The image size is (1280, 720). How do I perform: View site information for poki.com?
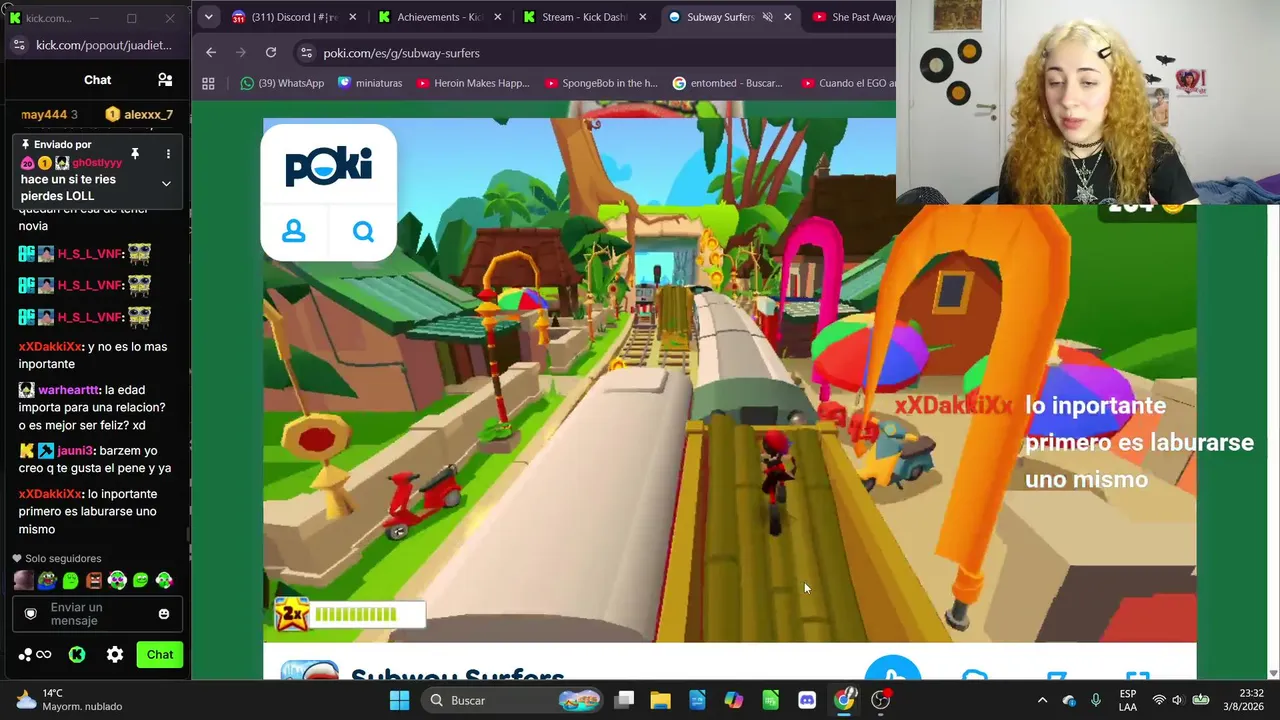coord(307,53)
